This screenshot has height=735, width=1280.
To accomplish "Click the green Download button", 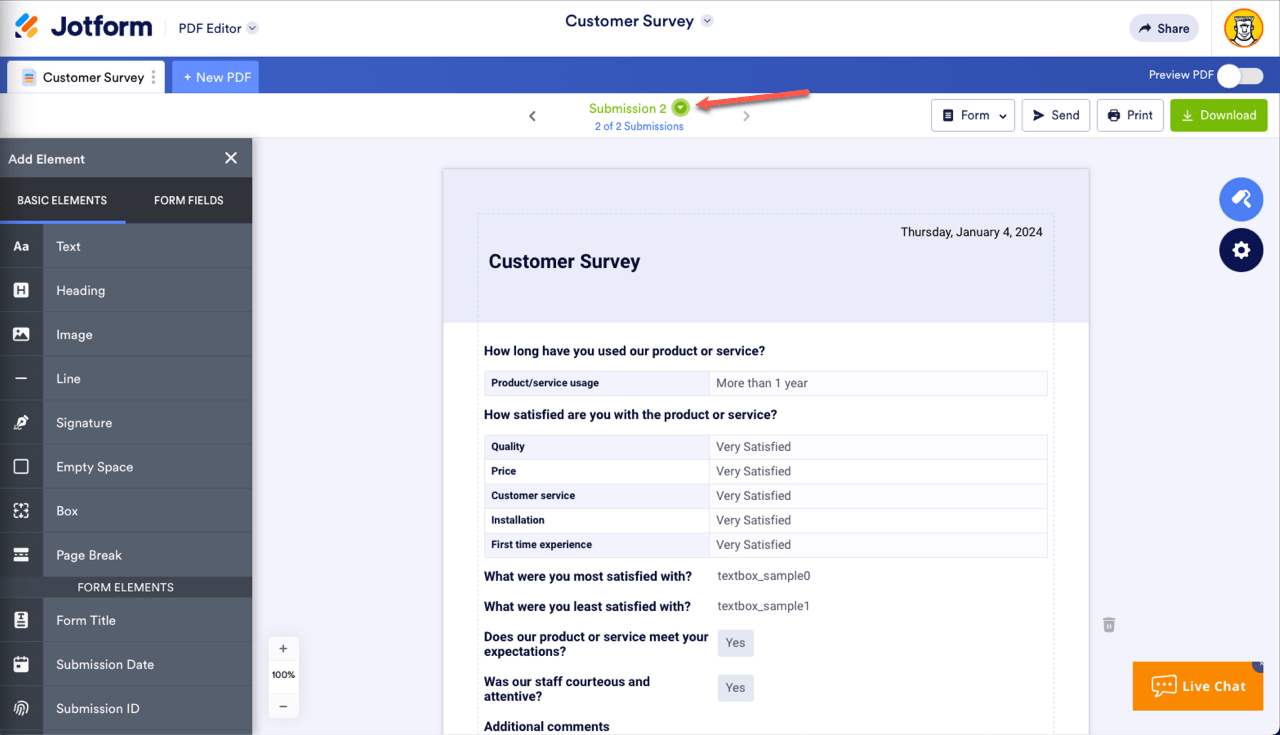I will pyautogui.click(x=1218, y=115).
